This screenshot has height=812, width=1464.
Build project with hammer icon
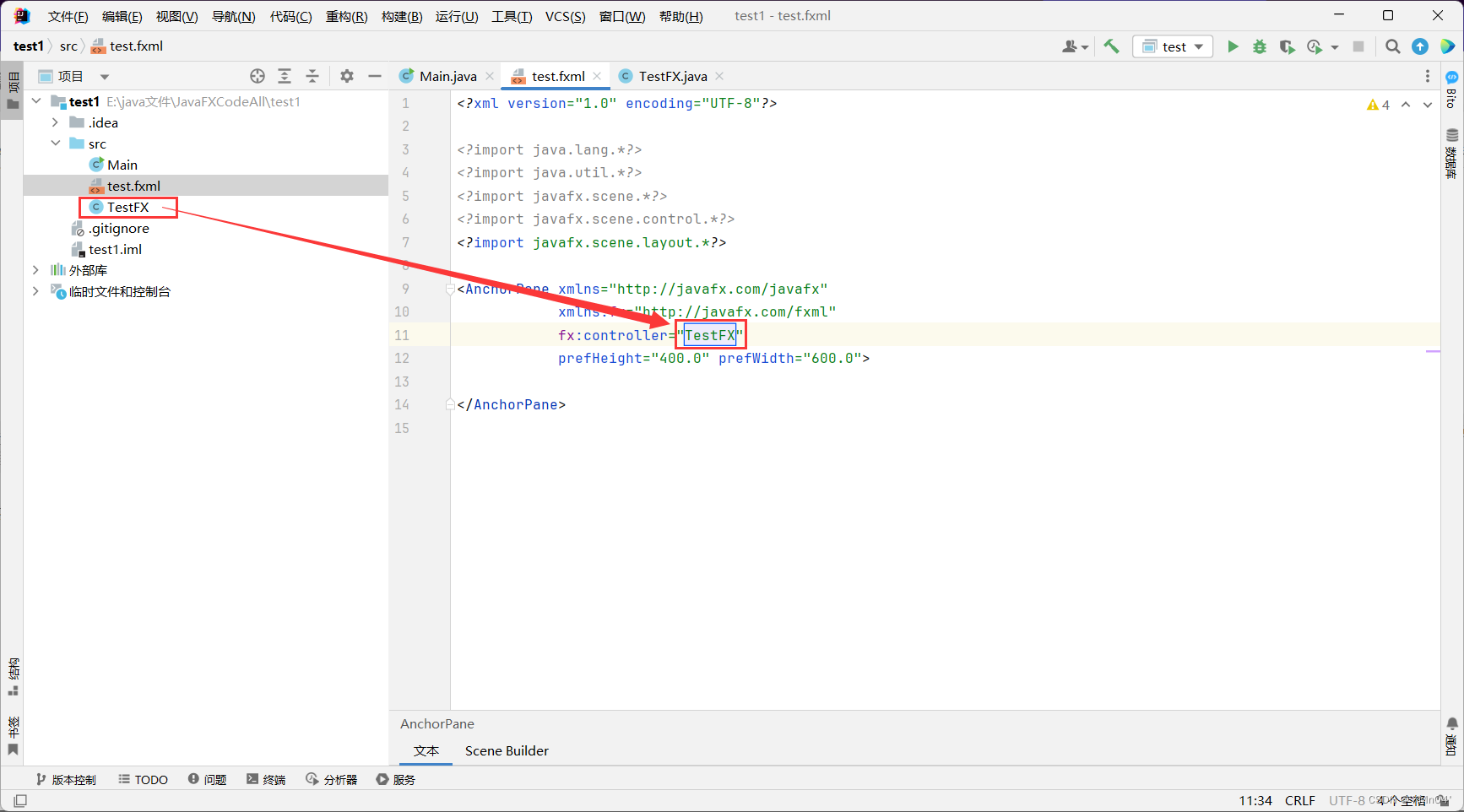click(x=1112, y=46)
